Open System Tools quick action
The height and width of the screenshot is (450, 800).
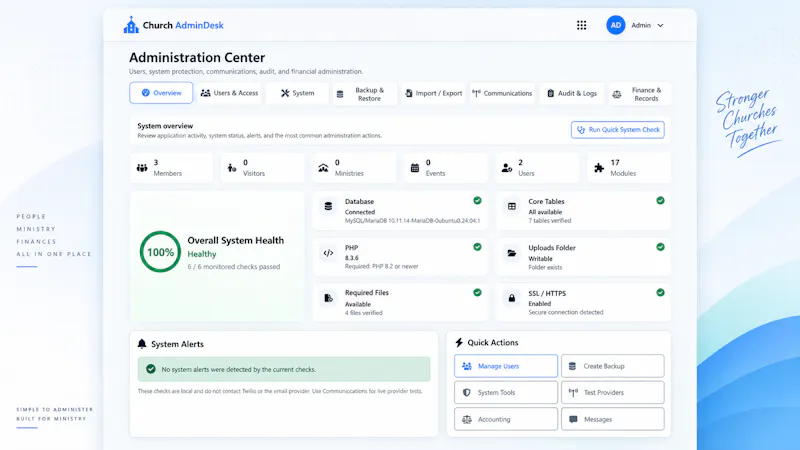point(506,392)
